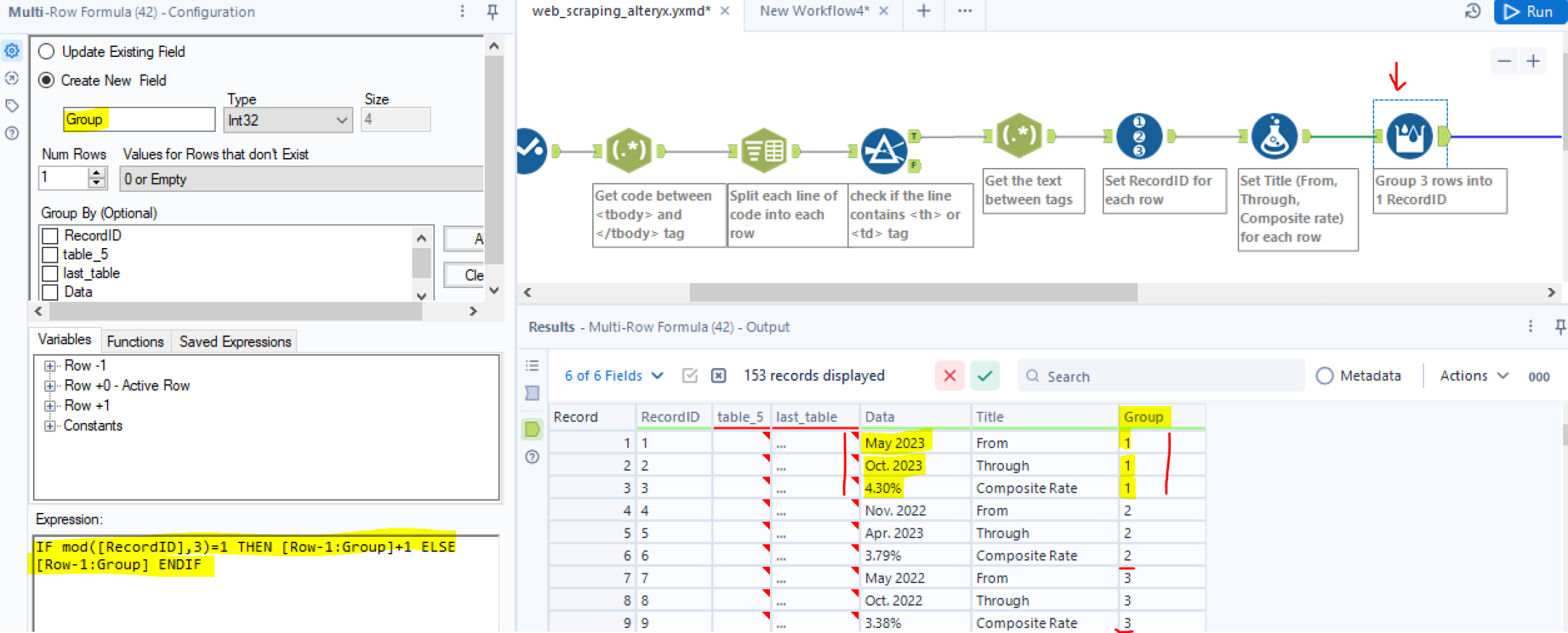The image size is (1568, 633).
Task: Select the RecordID tool on the canvas
Action: click(1138, 136)
